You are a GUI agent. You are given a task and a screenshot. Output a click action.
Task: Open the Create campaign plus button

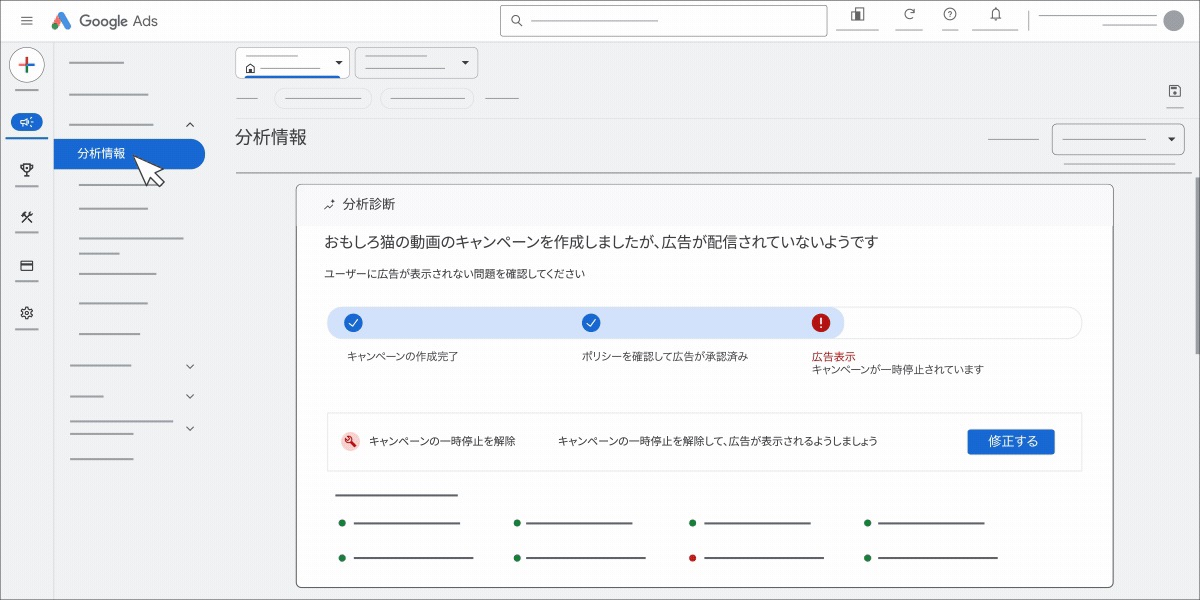click(x=27, y=65)
